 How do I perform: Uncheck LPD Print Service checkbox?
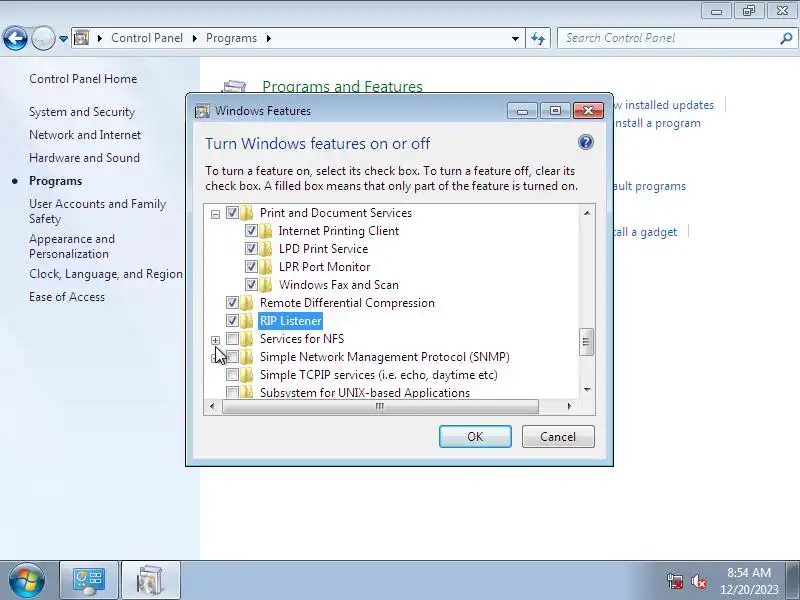click(x=251, y=248)
